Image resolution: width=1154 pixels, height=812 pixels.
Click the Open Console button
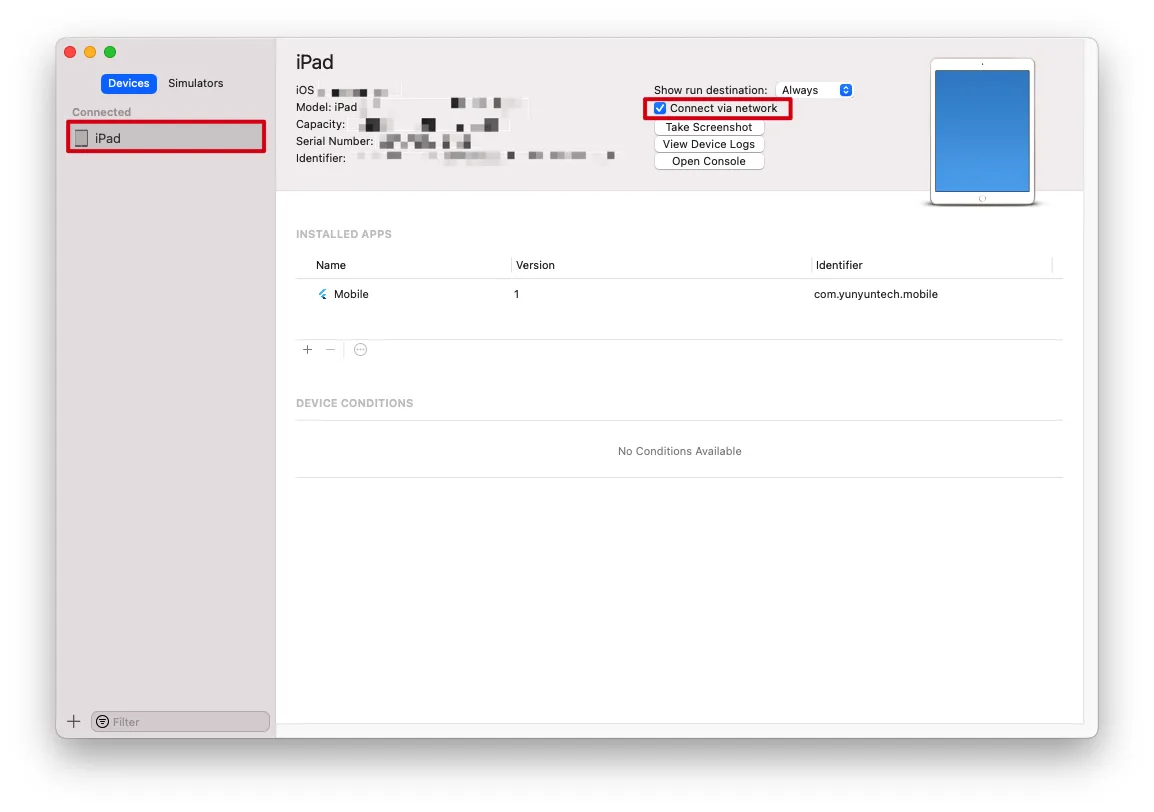coord(709,161)
